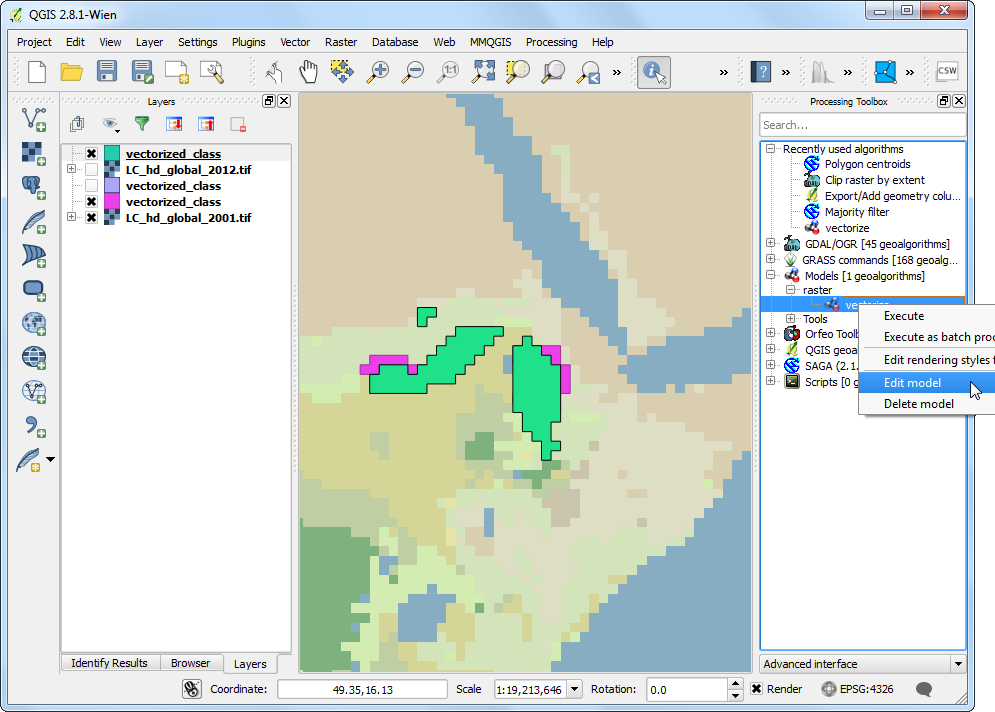Click magenta swatch of vectorized_class layer

(112, 201)
